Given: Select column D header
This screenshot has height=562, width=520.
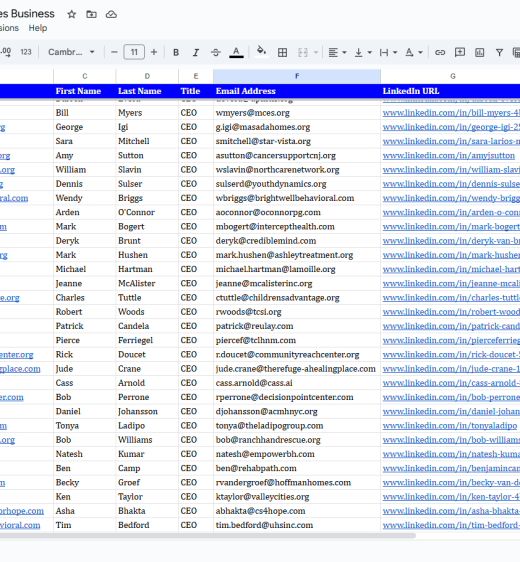Looking at the screenshot, I should click(x=147, y=76).
